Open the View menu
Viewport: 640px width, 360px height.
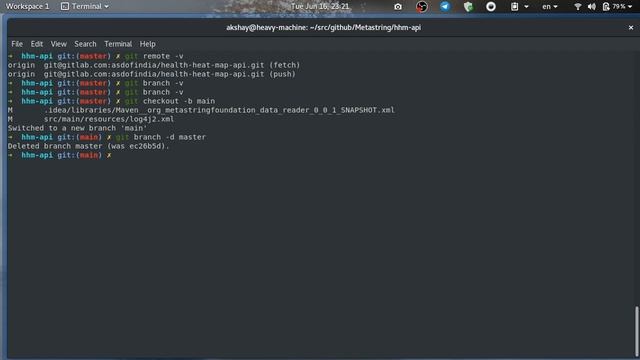(58, 44)
